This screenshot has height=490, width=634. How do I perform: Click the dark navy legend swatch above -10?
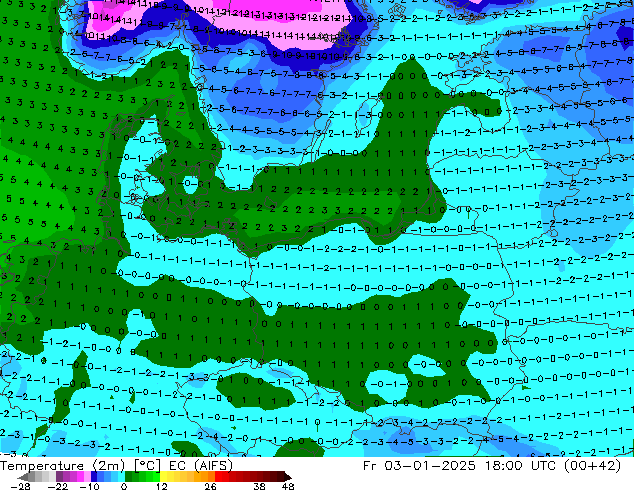[x=94, y=476]
